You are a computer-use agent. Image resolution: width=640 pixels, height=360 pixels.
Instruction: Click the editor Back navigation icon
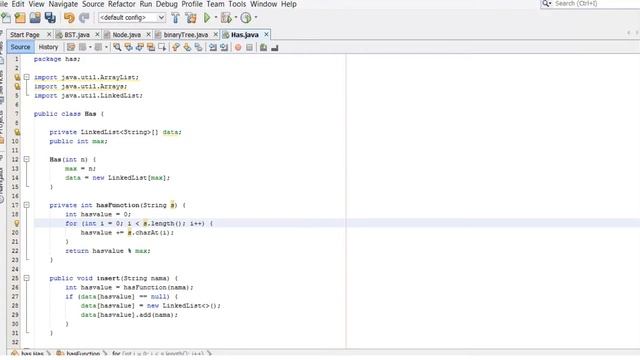(82, 47)
